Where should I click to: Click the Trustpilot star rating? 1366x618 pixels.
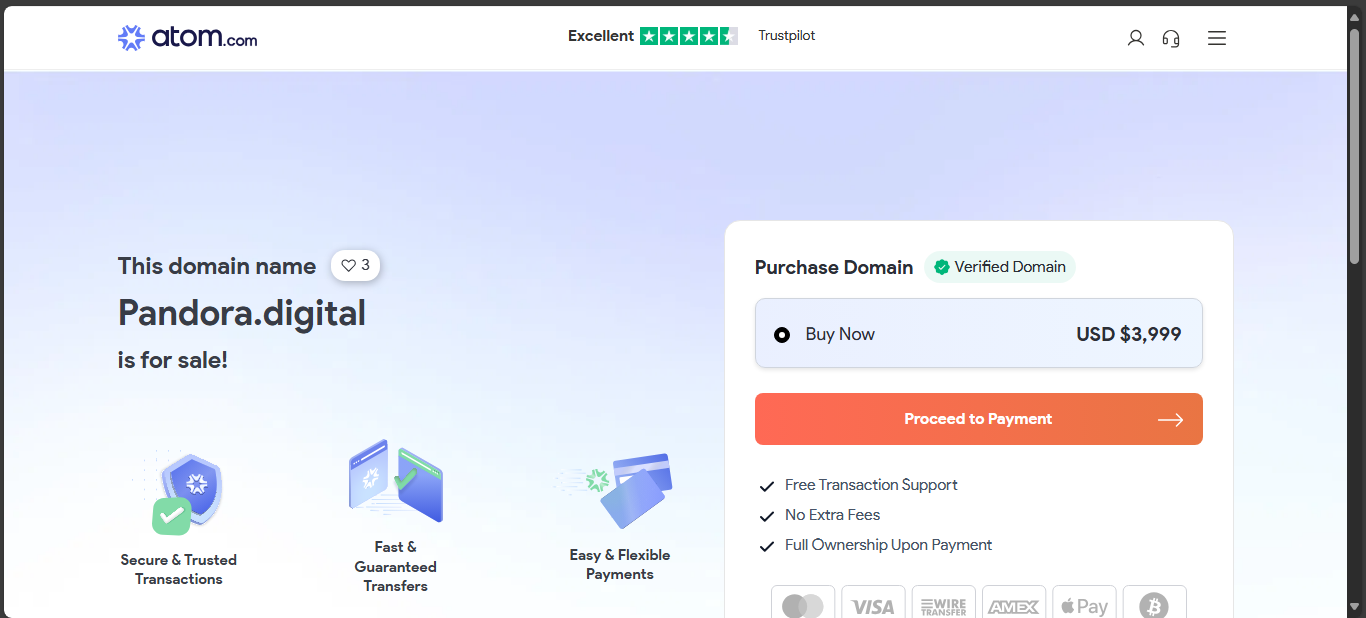pyautogui.click(x=688, y=36)
